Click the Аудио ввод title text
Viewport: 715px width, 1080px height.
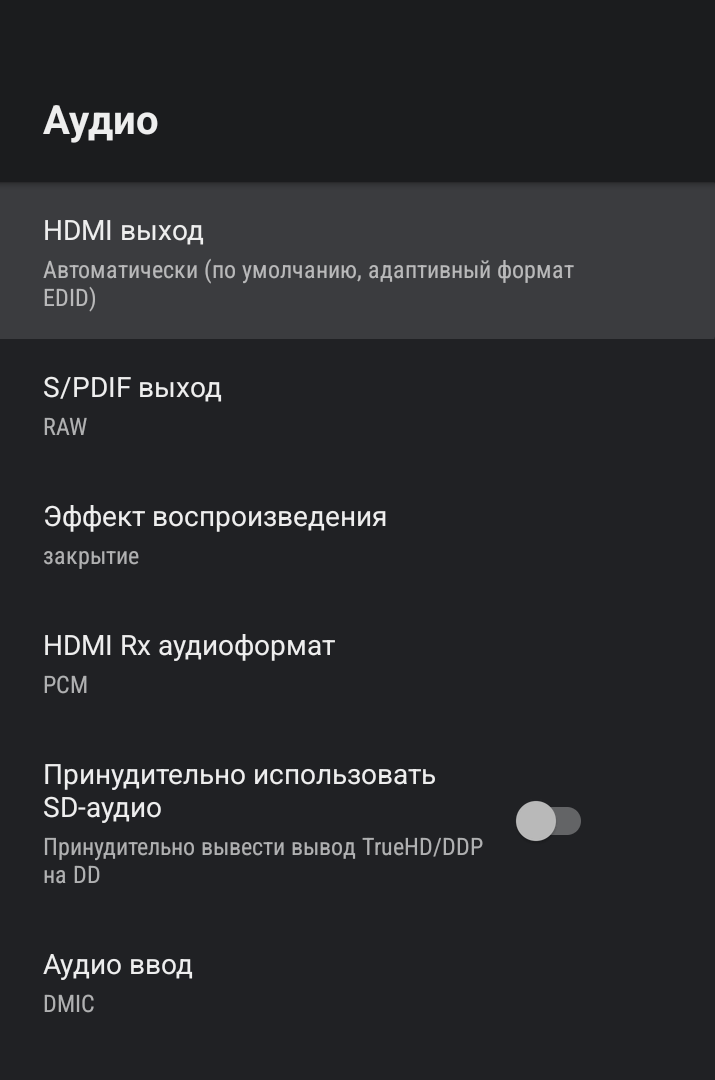click(x=118, y=965)
